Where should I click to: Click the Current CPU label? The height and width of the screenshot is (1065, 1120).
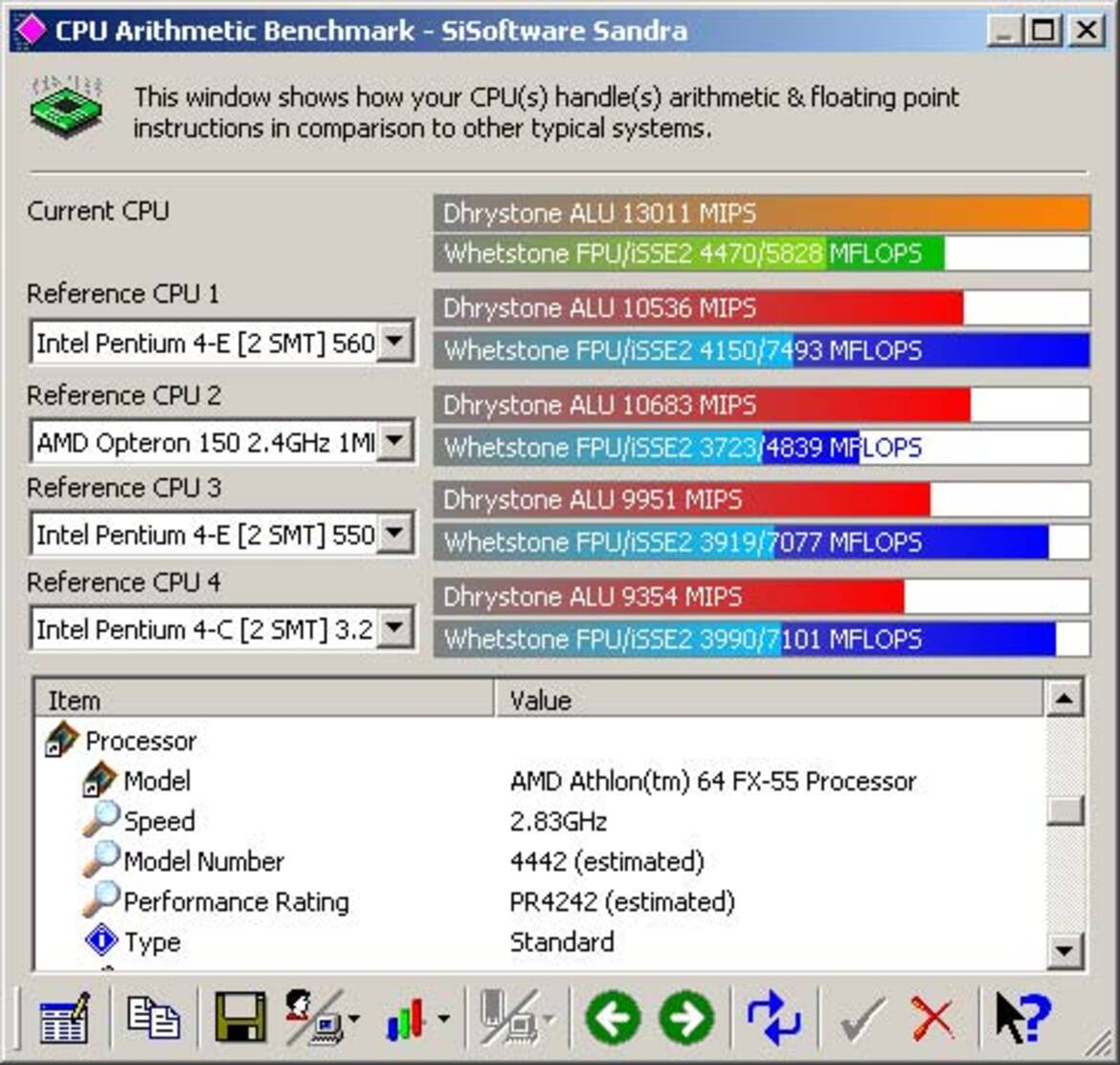pos(98,211)
